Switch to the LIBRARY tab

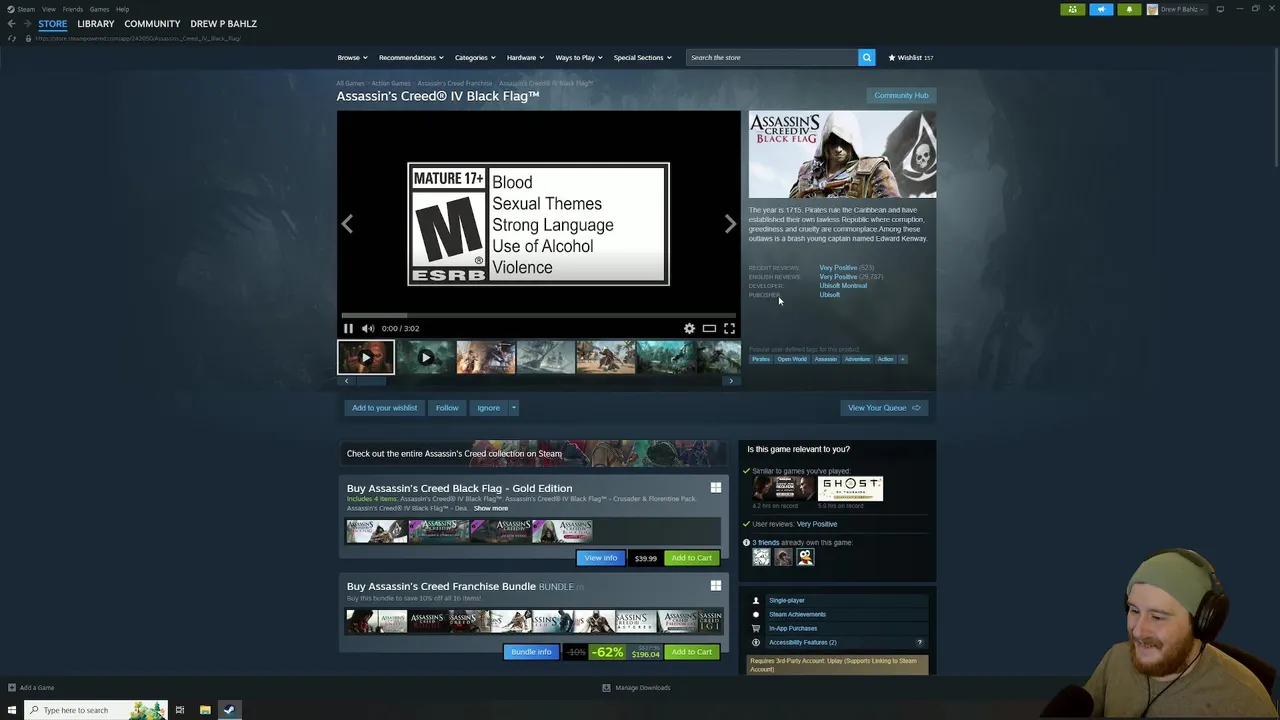(95, 23)
